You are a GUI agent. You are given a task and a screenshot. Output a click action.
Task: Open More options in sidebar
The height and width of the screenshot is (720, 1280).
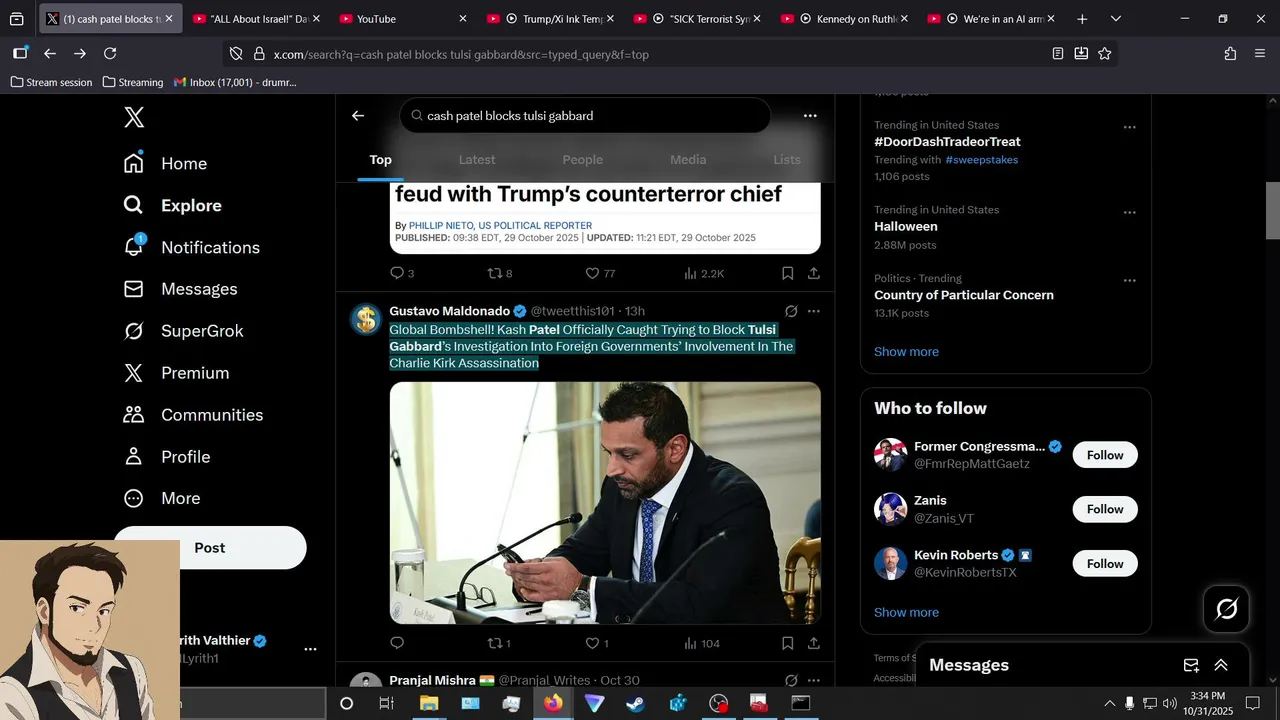[x=161, y=498]
